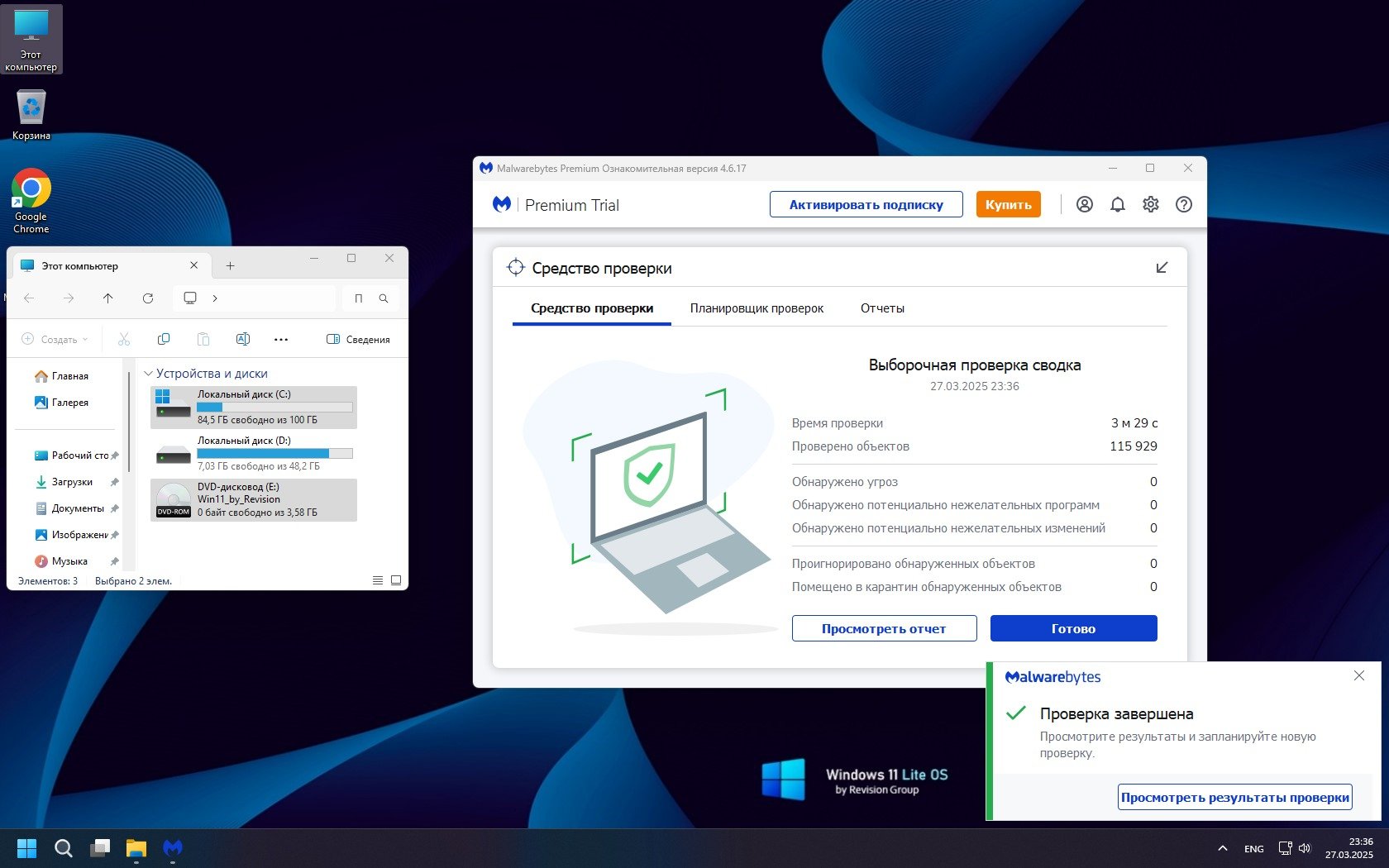Select the Google Chrome desktop shortcut
Viewport: 1389px width, 868px height.
(x=31, y=202)
